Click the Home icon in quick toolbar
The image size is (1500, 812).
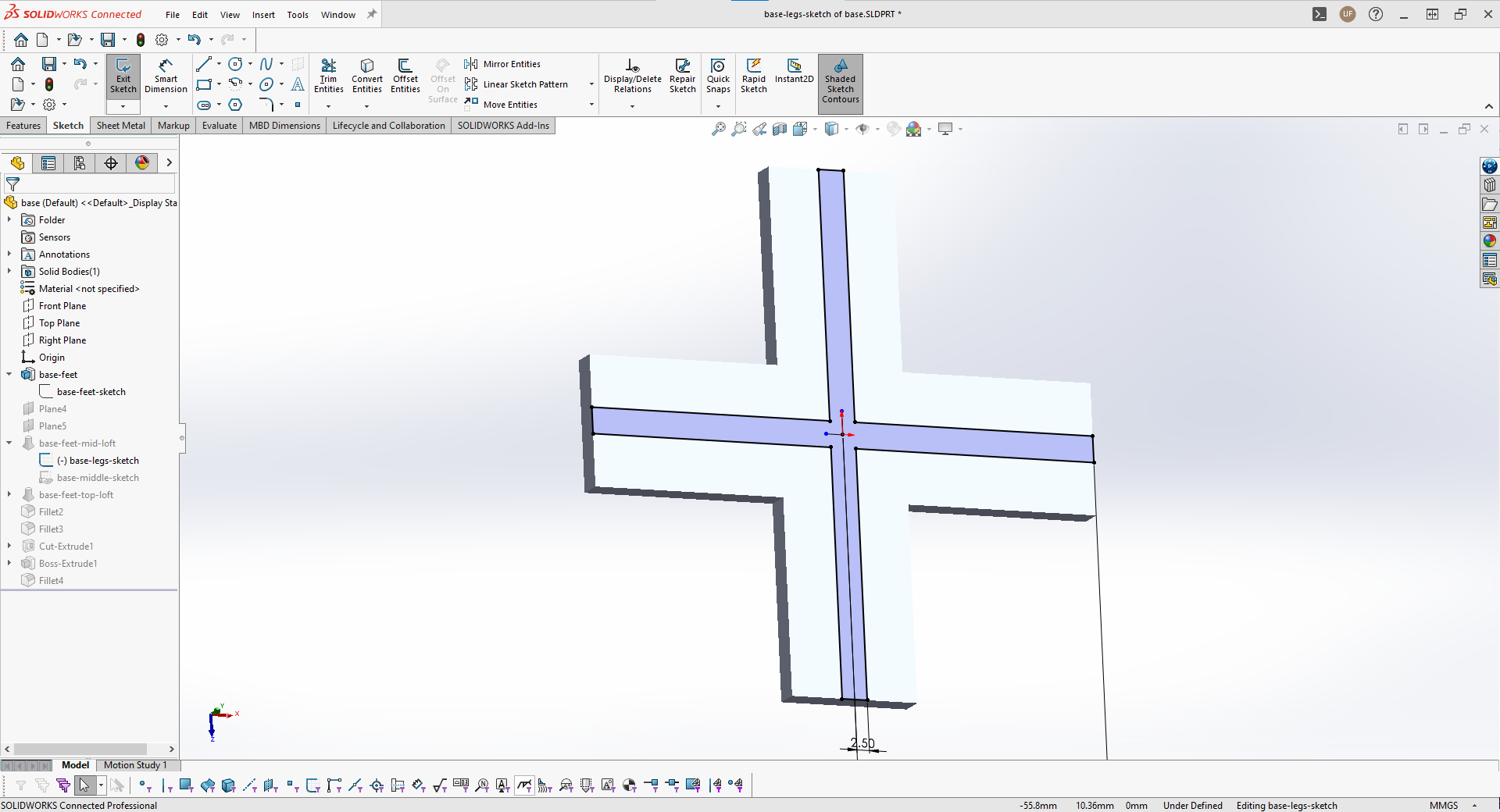(21, 39)
